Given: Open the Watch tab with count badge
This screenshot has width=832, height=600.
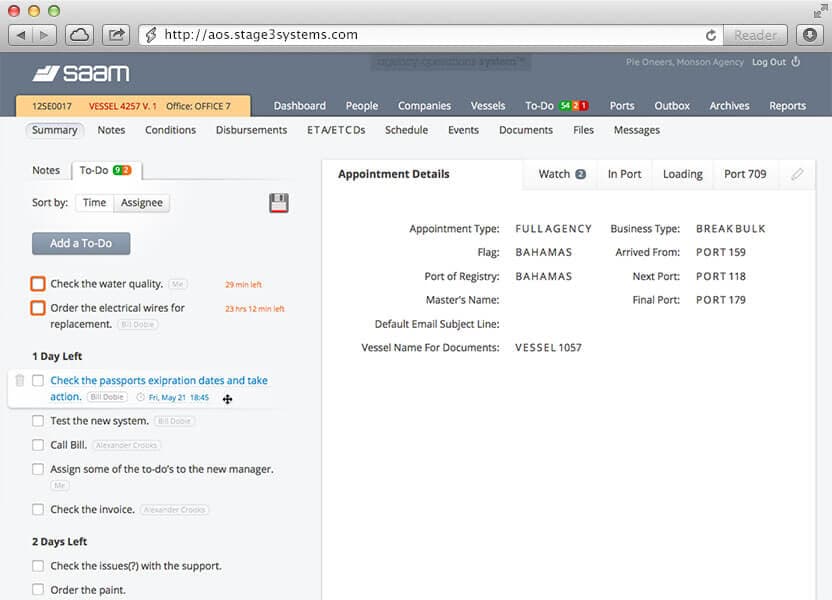Looking at the screenshot, I should point(561,174).
